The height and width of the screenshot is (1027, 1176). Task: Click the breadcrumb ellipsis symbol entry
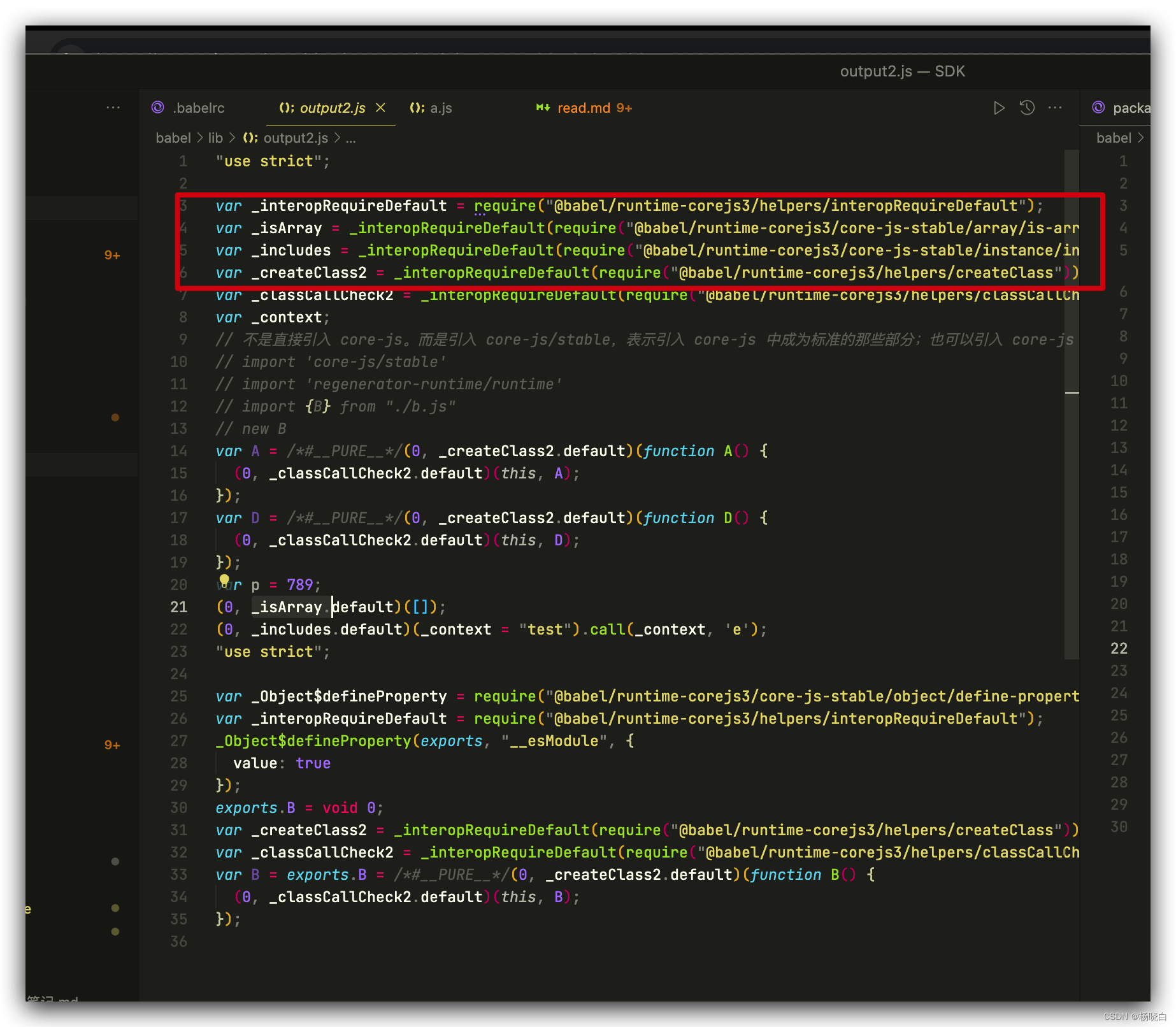pos(351,138)
